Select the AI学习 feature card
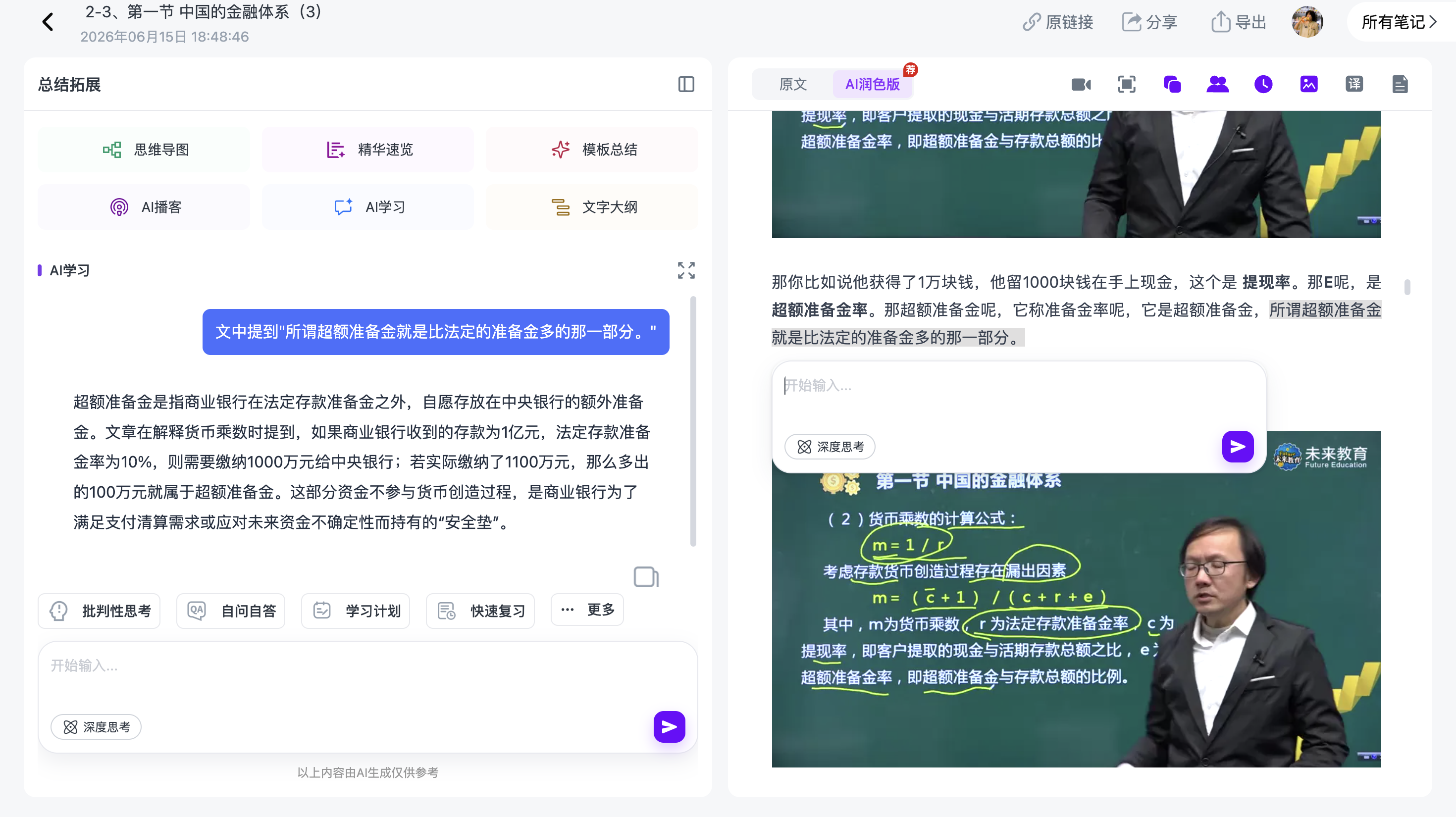1456x817 pixels. coord(368,207)
